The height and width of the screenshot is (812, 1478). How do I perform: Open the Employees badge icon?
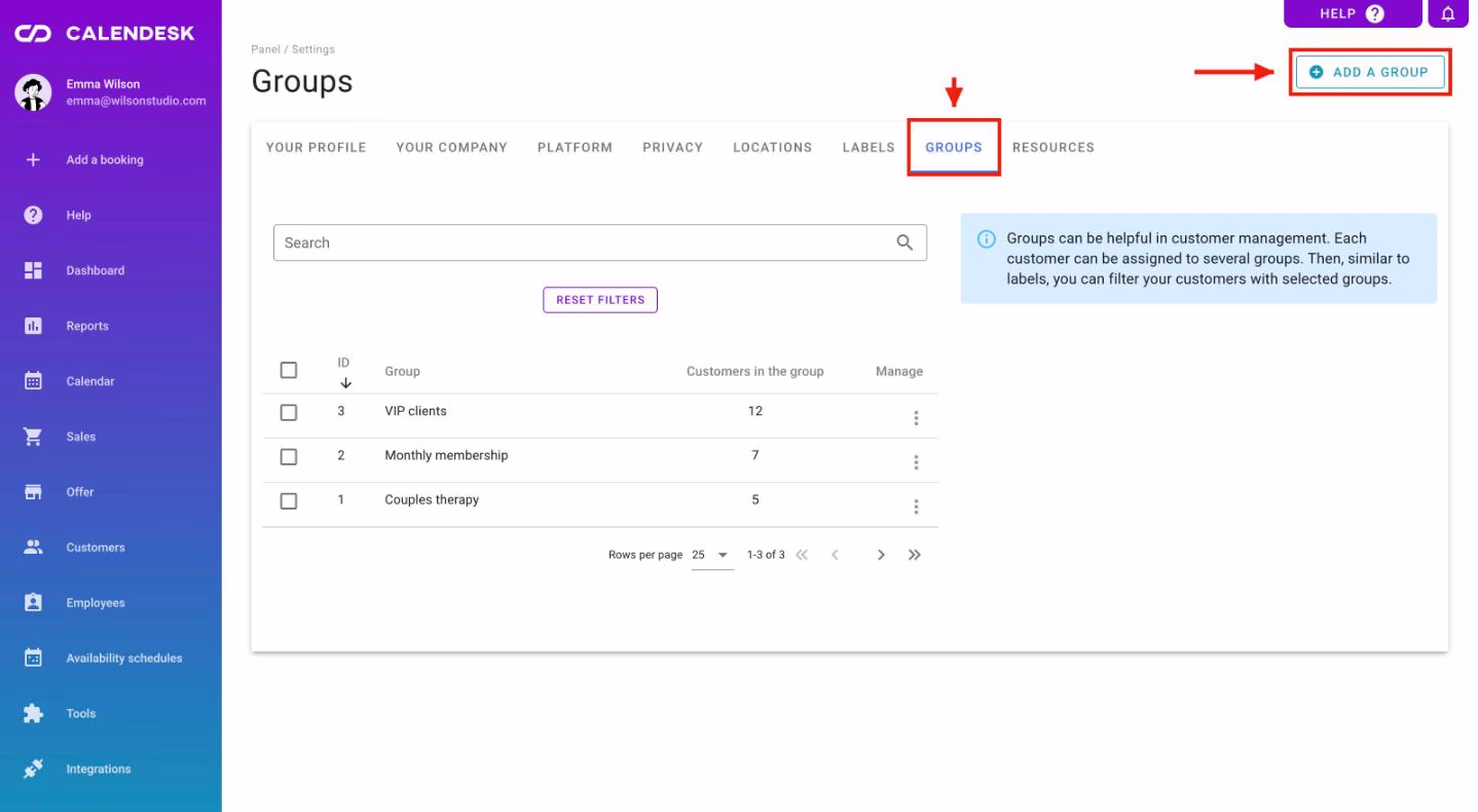33,603
